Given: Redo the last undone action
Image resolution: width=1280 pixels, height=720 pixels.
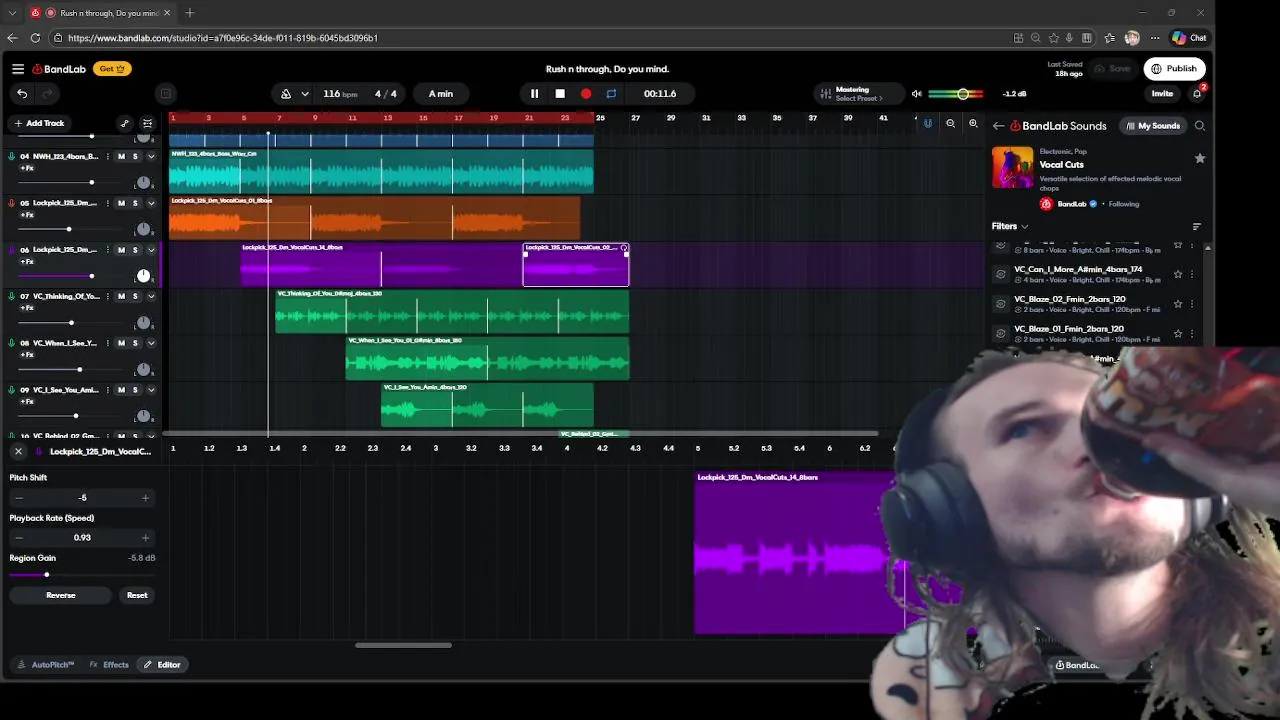Looking at the screenshot, I should point(46,94).
